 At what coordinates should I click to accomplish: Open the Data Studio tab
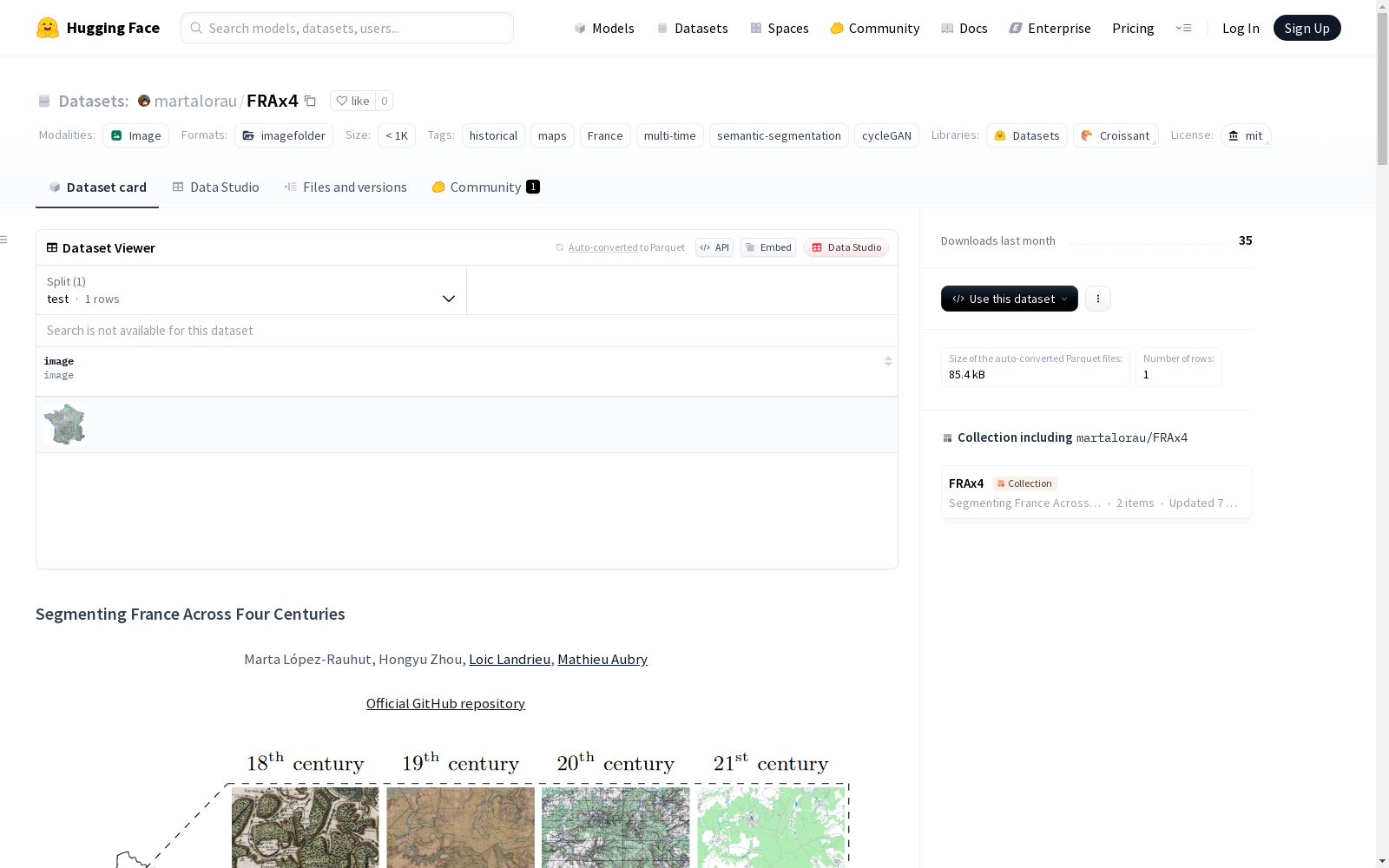[x=215, y=187]
